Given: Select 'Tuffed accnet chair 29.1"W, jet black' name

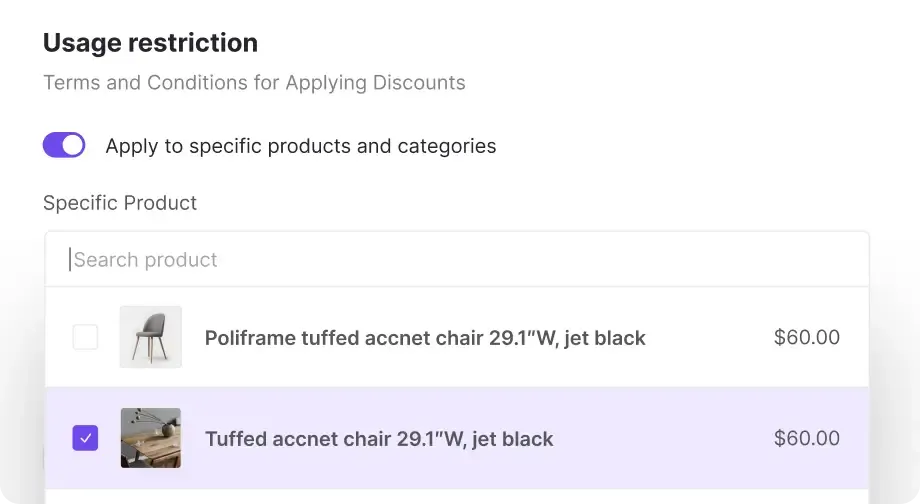Looking at the screenshot, I should 379,439.
